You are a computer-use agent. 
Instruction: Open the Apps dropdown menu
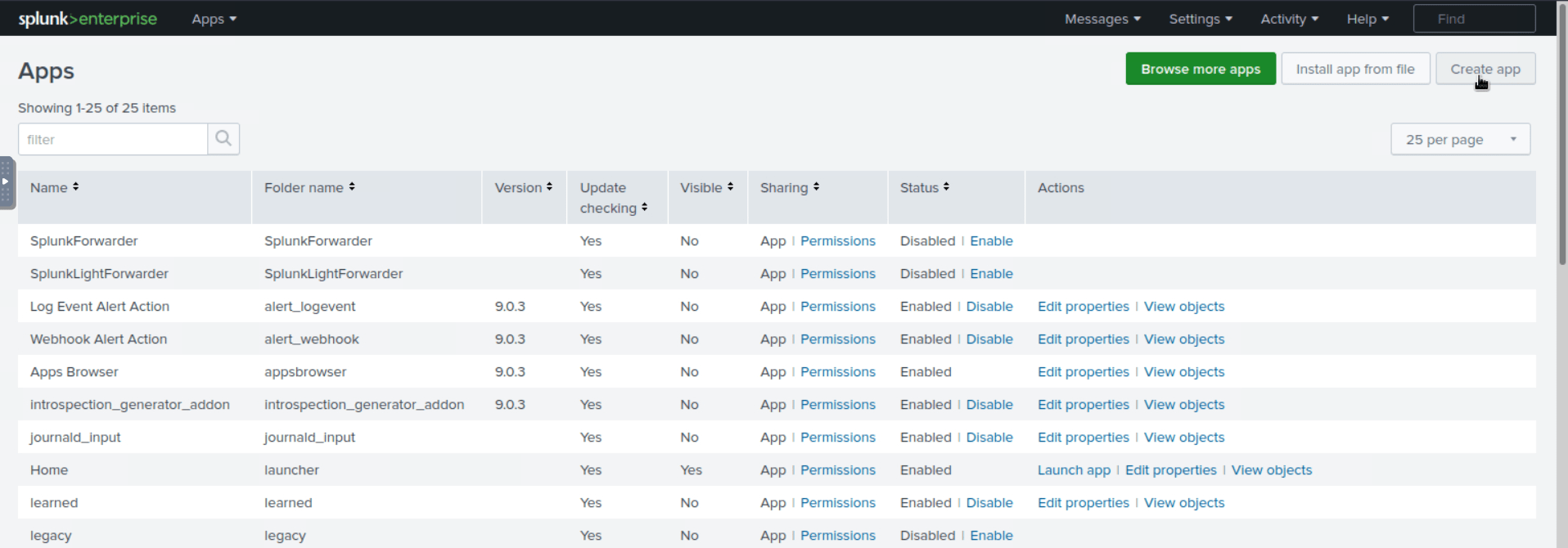[x=214, y=19]
